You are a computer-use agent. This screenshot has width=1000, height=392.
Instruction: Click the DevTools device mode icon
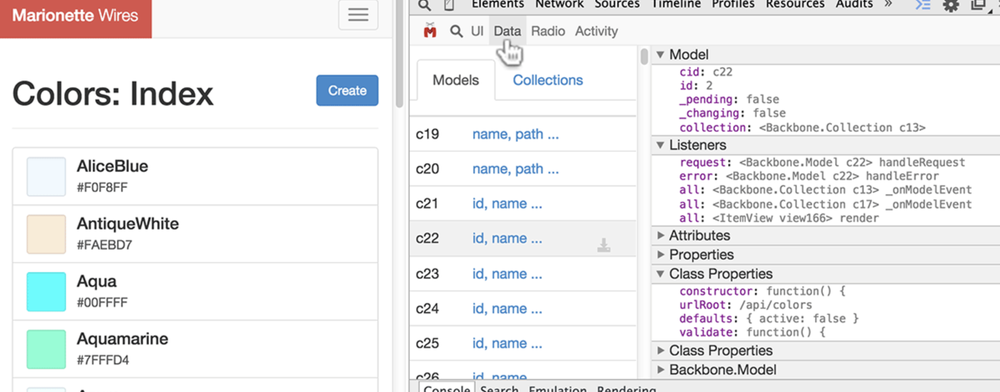click(x=449, y=5)
